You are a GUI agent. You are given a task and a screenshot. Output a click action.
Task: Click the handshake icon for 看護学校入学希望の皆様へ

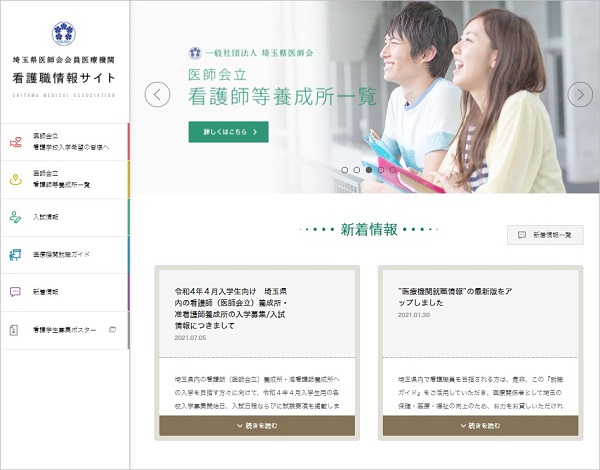pyautogui.click(x=14, y=142)
